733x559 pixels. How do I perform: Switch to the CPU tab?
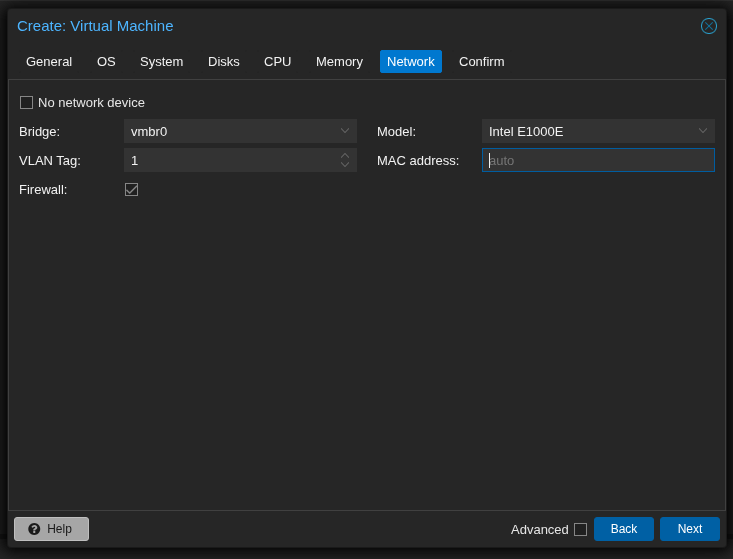pos(278,62)
